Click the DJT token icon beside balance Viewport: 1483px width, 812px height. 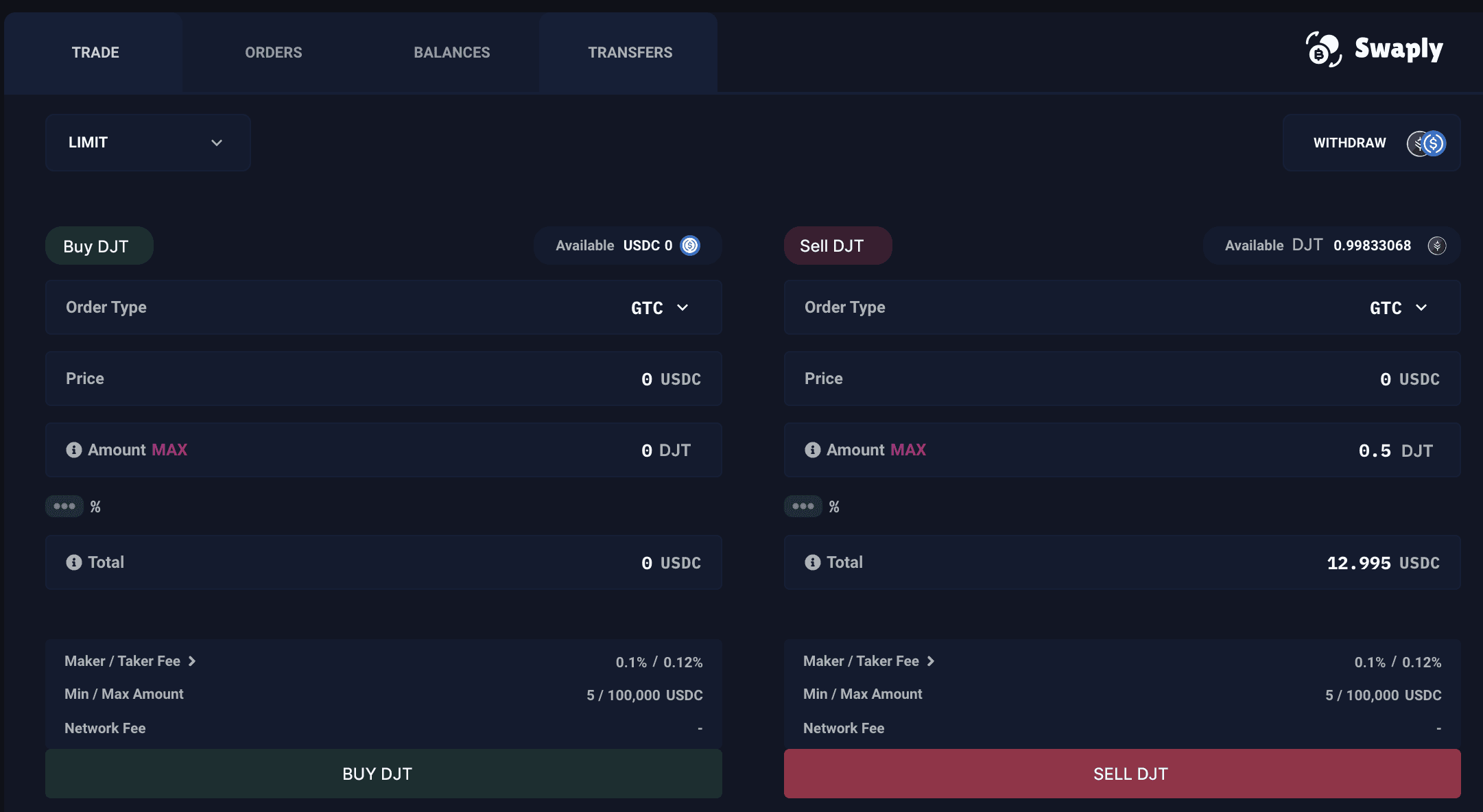pyautogui.click(x=1437, y=246)
